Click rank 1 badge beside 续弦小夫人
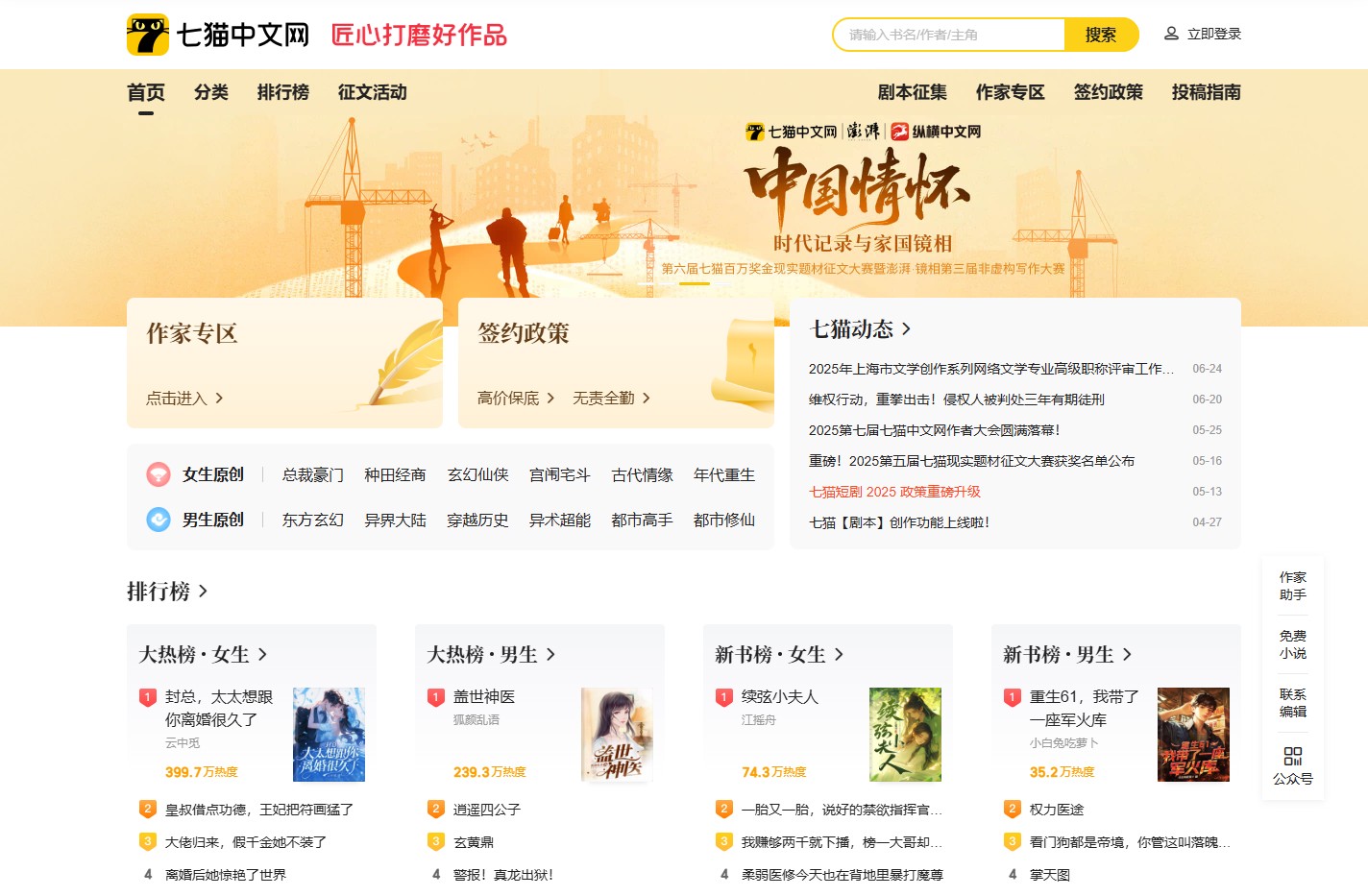 724,697
